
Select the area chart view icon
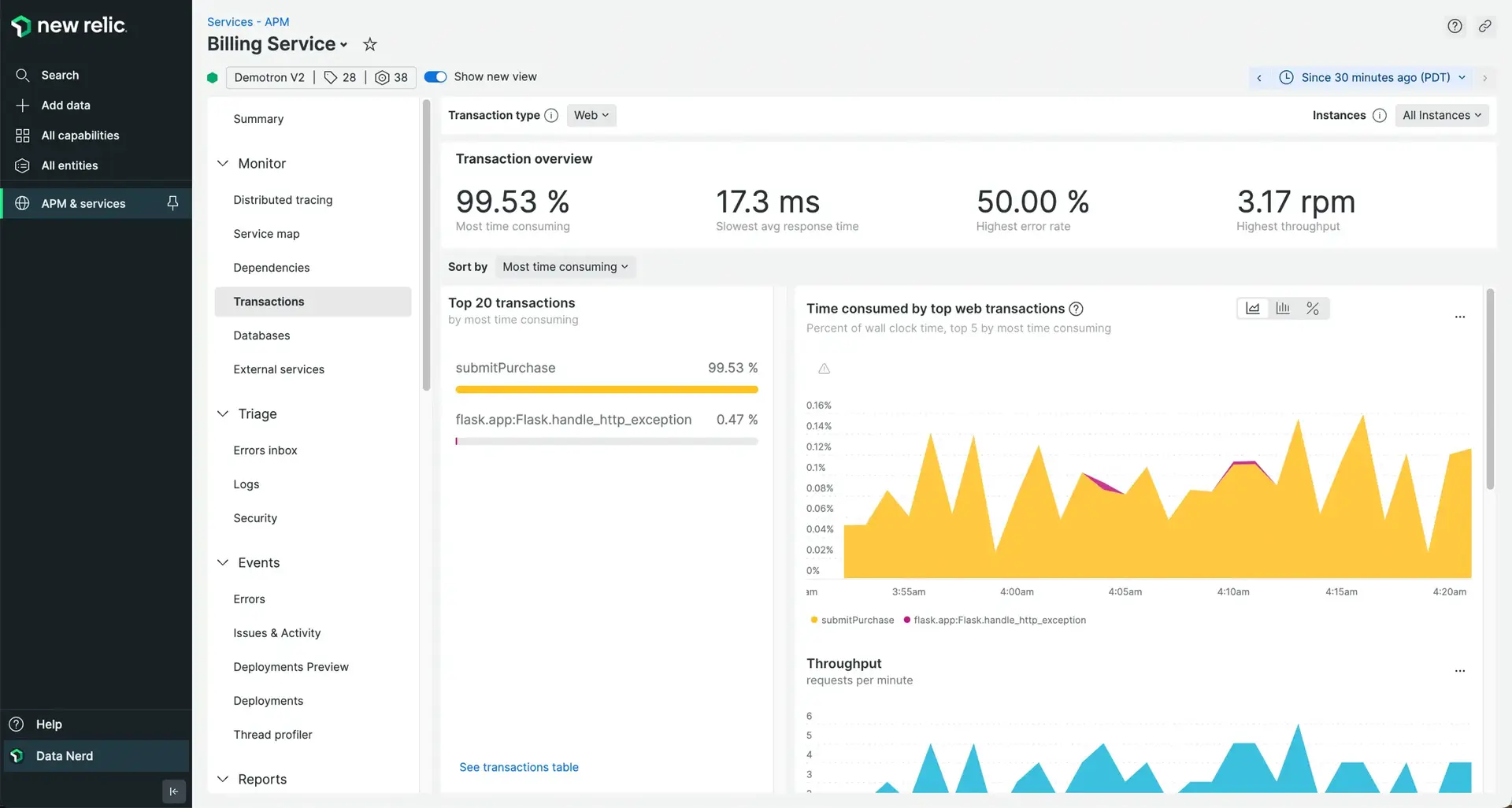click(1253, 309)
